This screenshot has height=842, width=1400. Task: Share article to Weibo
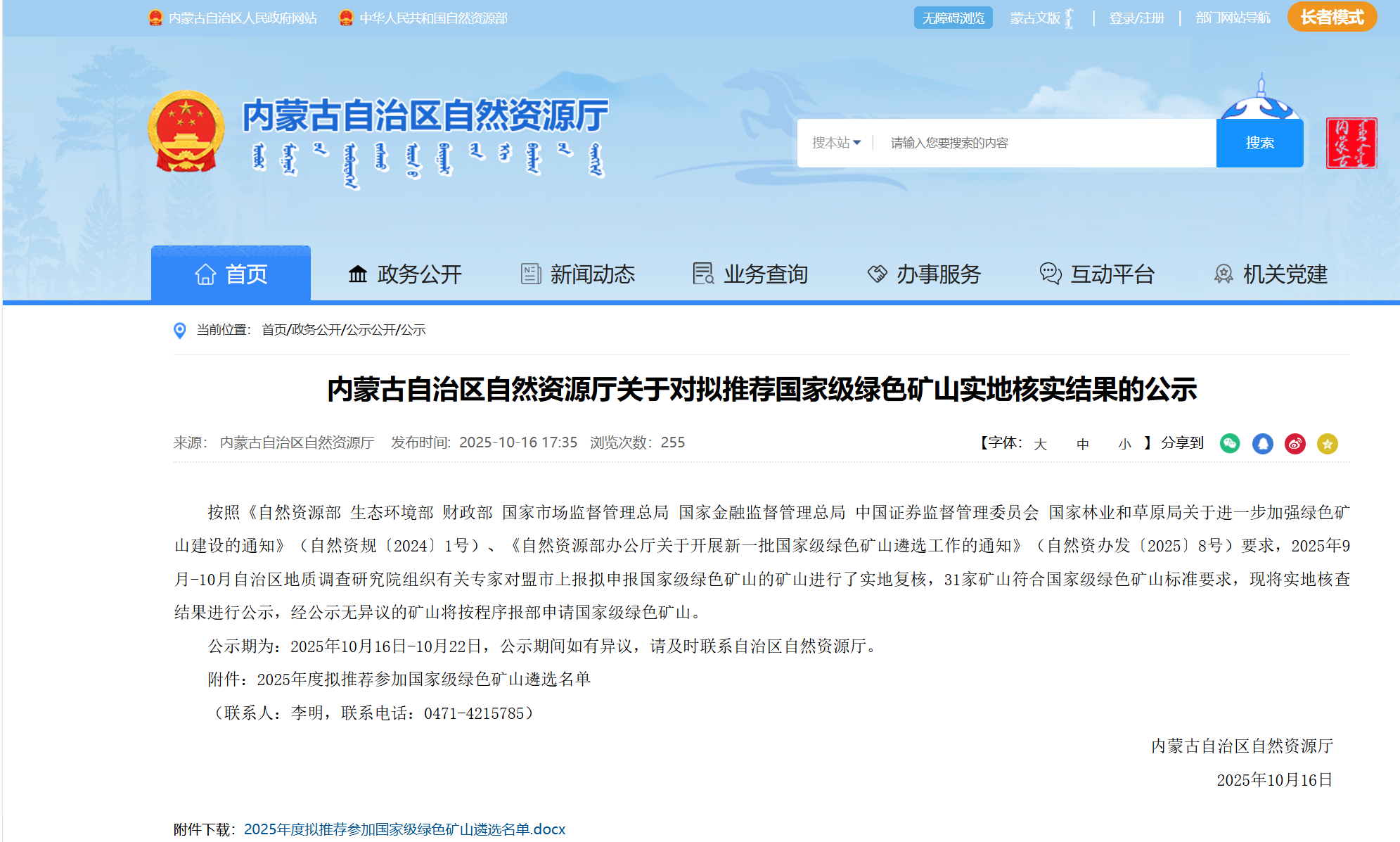coord(1295,443)
